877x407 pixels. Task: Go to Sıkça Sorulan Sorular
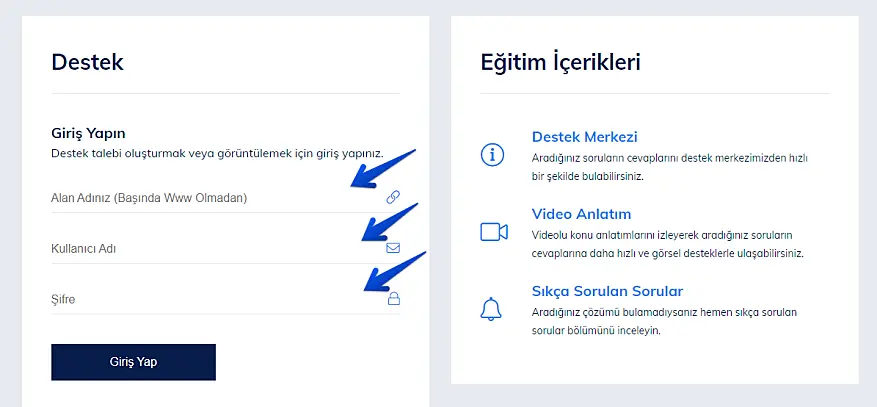click(x=607, y=291)
